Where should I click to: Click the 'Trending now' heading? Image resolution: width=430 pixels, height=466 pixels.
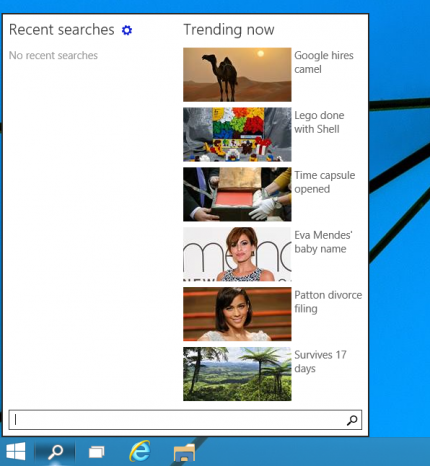click(x=229, y=30)
